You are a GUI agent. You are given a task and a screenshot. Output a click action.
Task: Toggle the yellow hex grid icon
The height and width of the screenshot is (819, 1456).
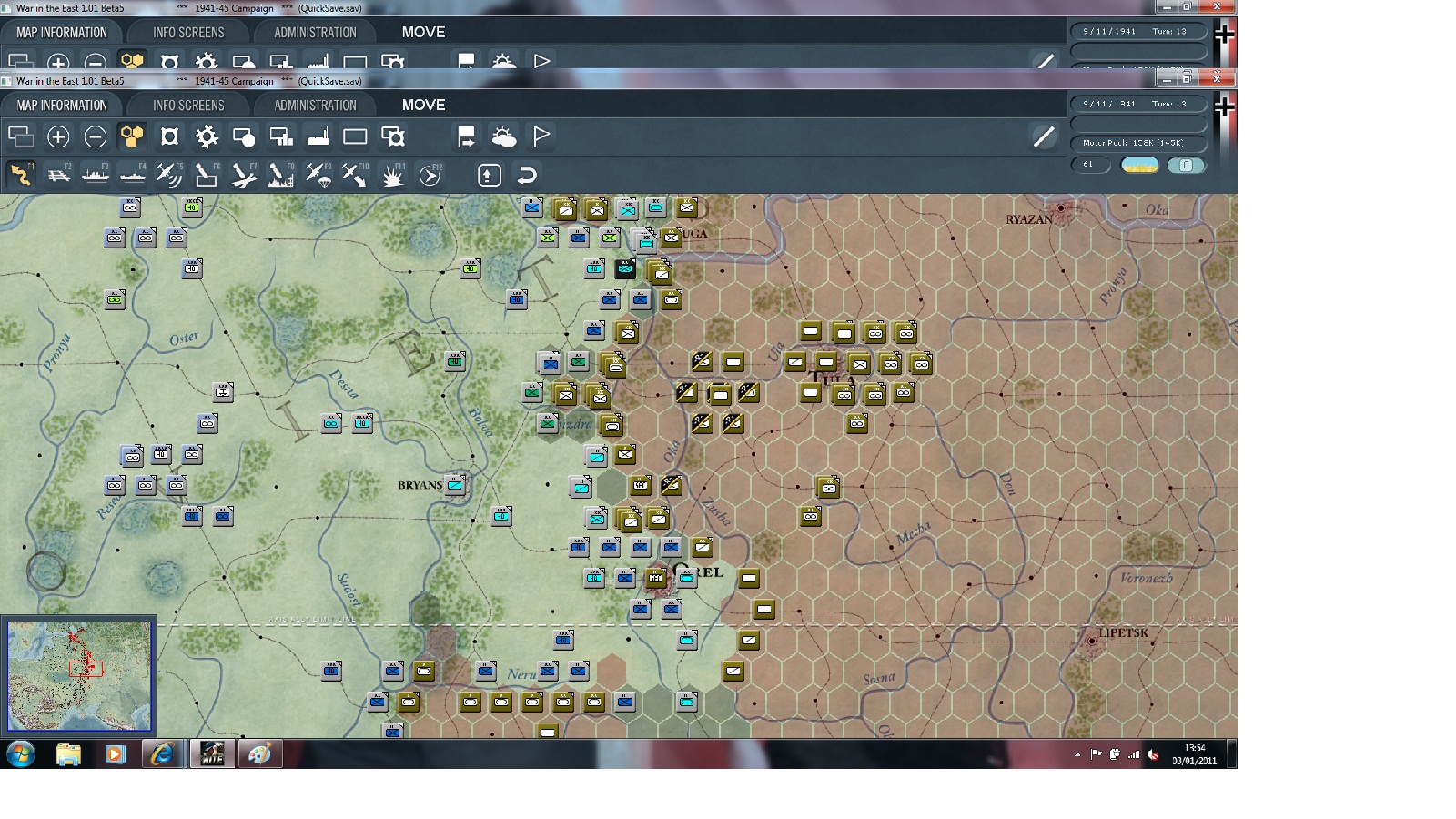(x=132, y=136)
